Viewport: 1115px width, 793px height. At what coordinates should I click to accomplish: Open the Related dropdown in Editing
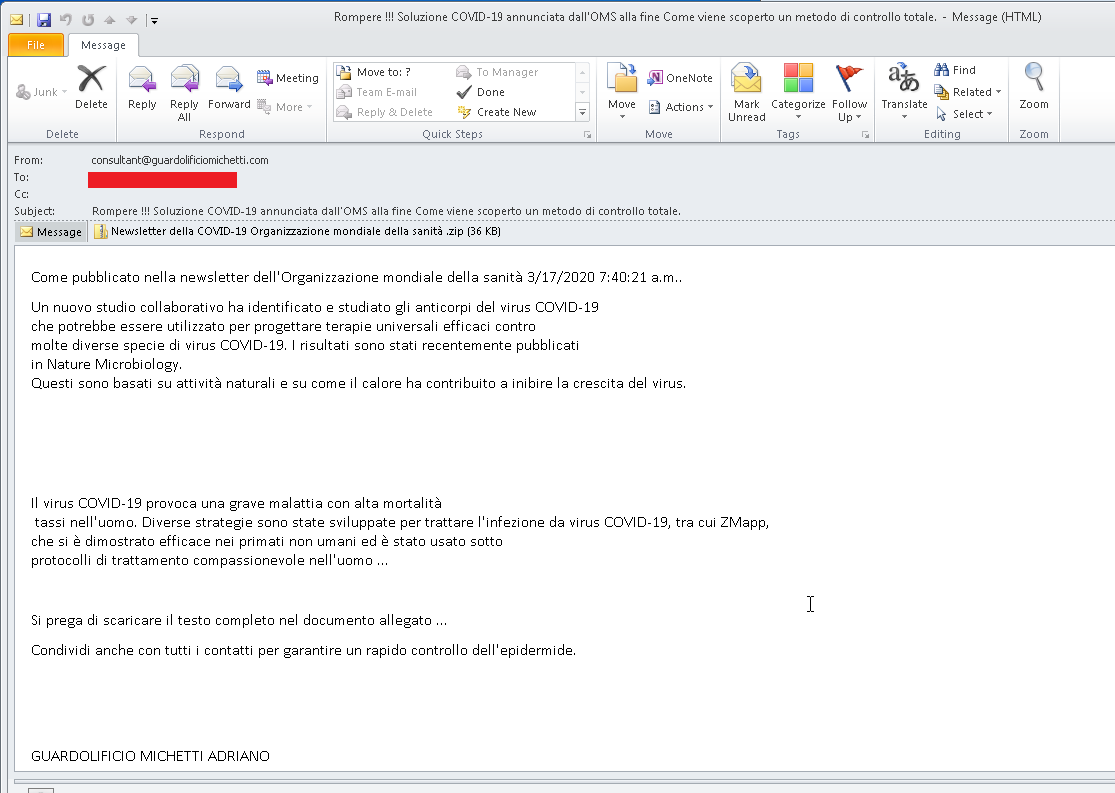(967, 92)
